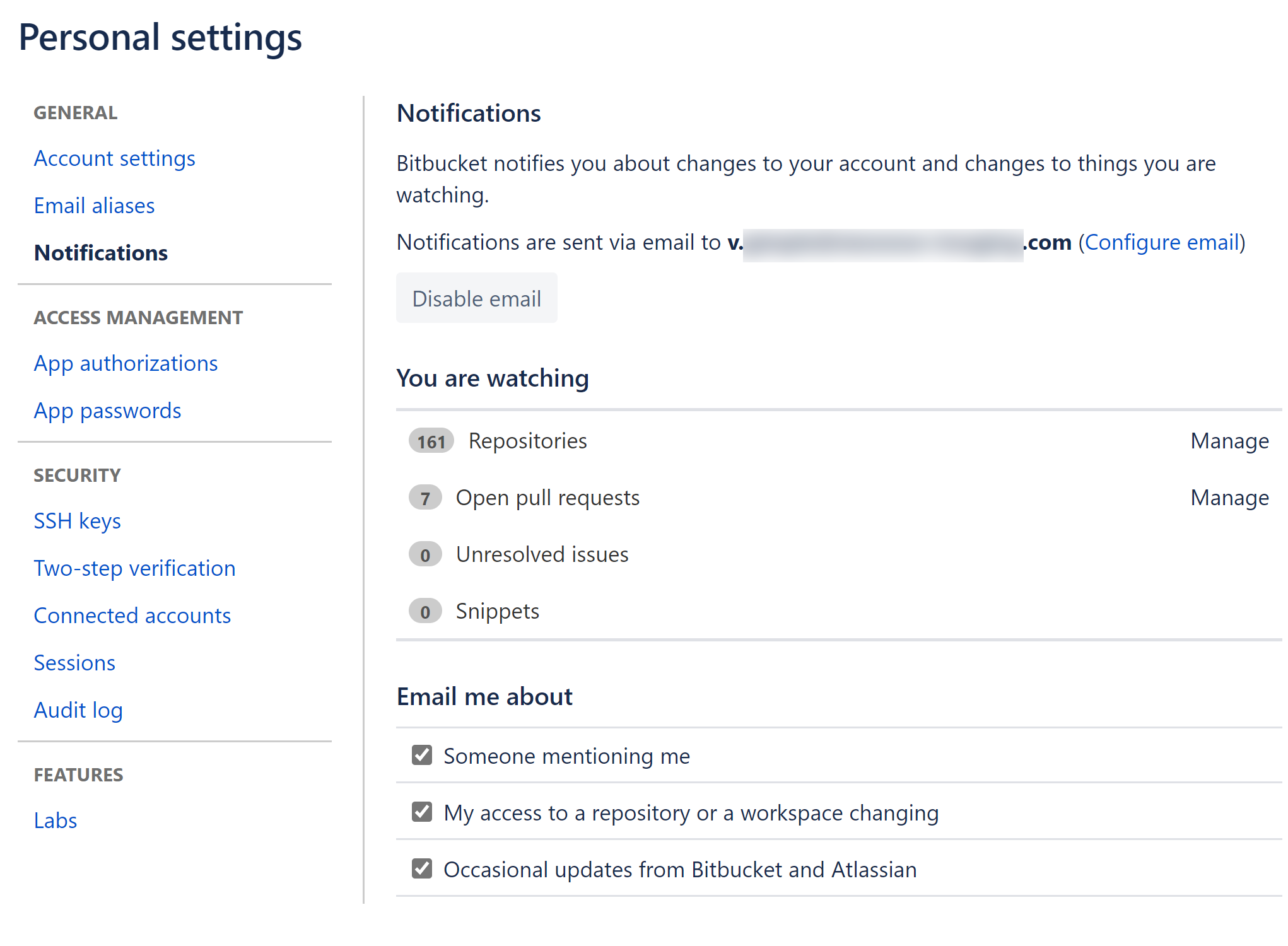Uncheck Someone mentioning me checkbox
This screenshot has width=1288, height=946.
422,755
